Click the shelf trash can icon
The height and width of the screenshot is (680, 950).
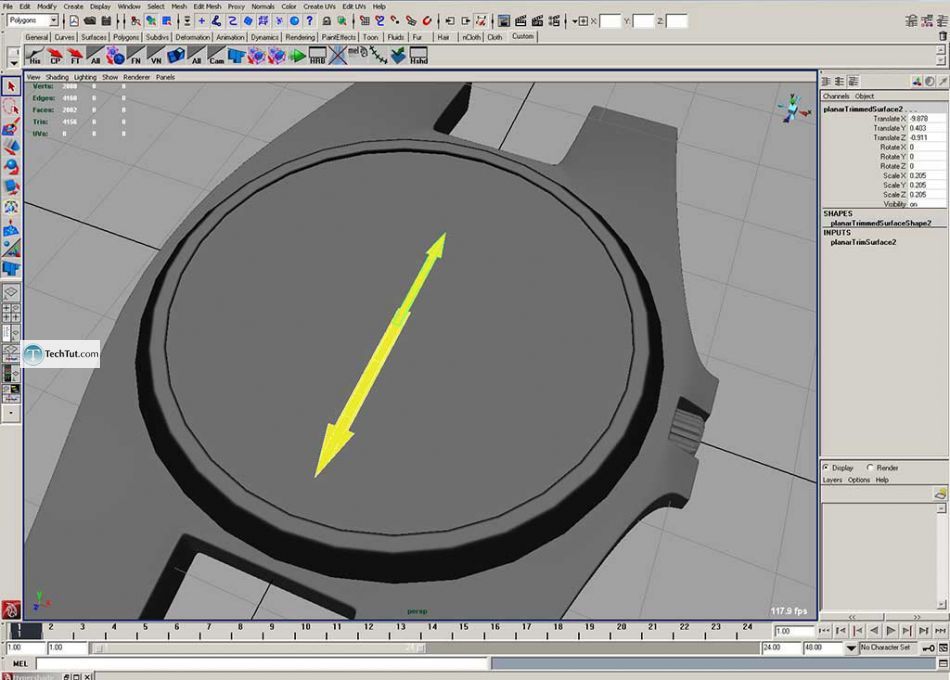coord(942,36)
